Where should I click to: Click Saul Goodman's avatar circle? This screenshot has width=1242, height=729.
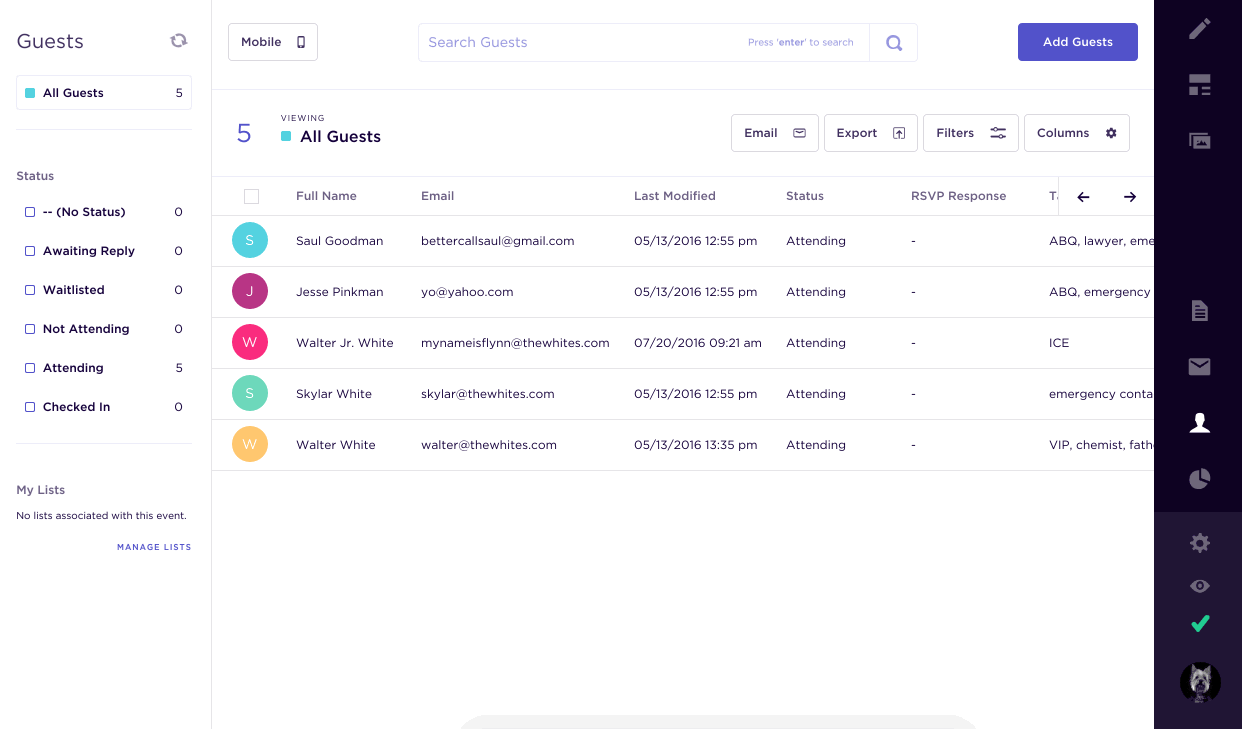point(250,241)
